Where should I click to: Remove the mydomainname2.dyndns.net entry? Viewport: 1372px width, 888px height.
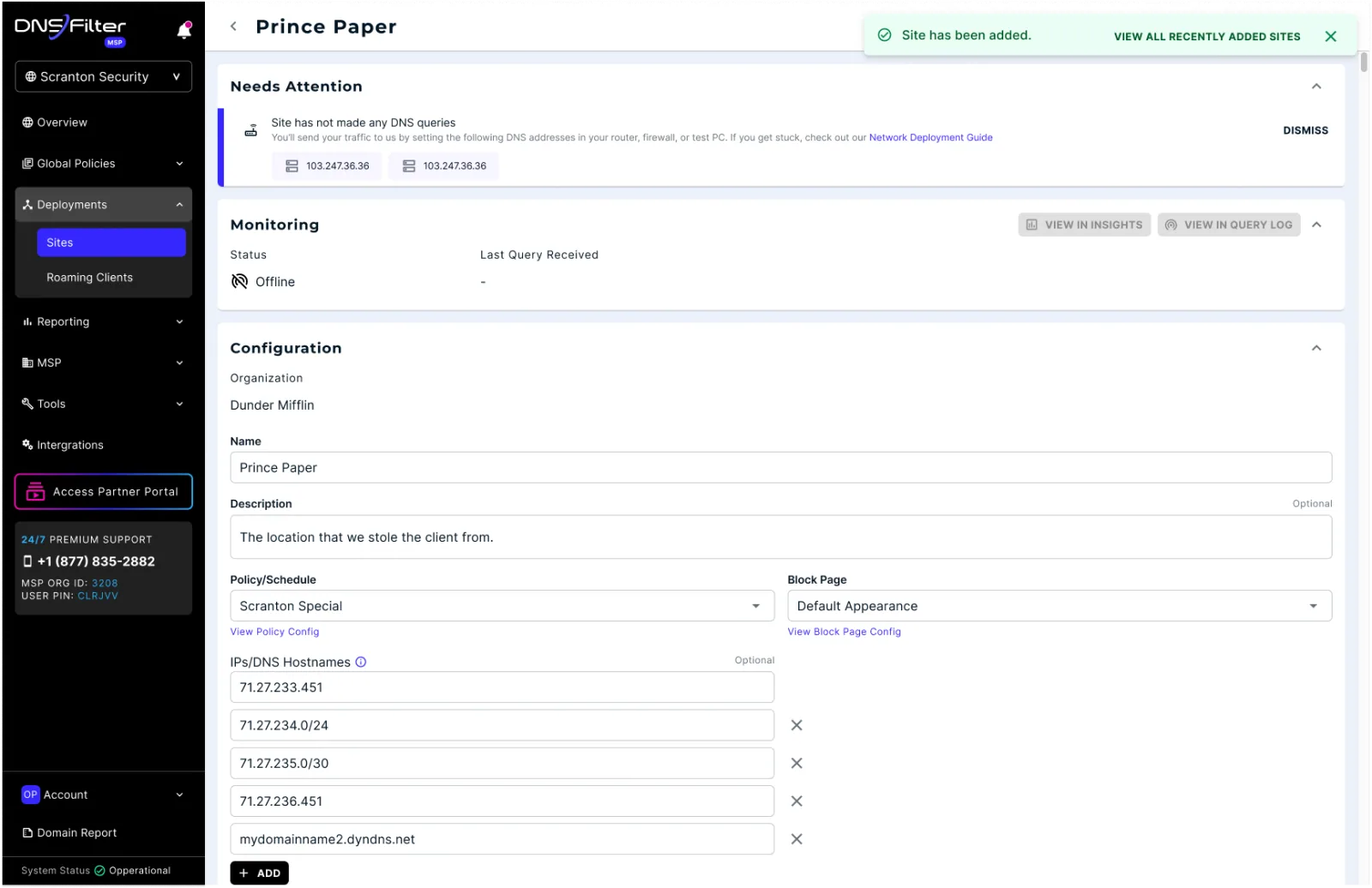pos(797,840)
